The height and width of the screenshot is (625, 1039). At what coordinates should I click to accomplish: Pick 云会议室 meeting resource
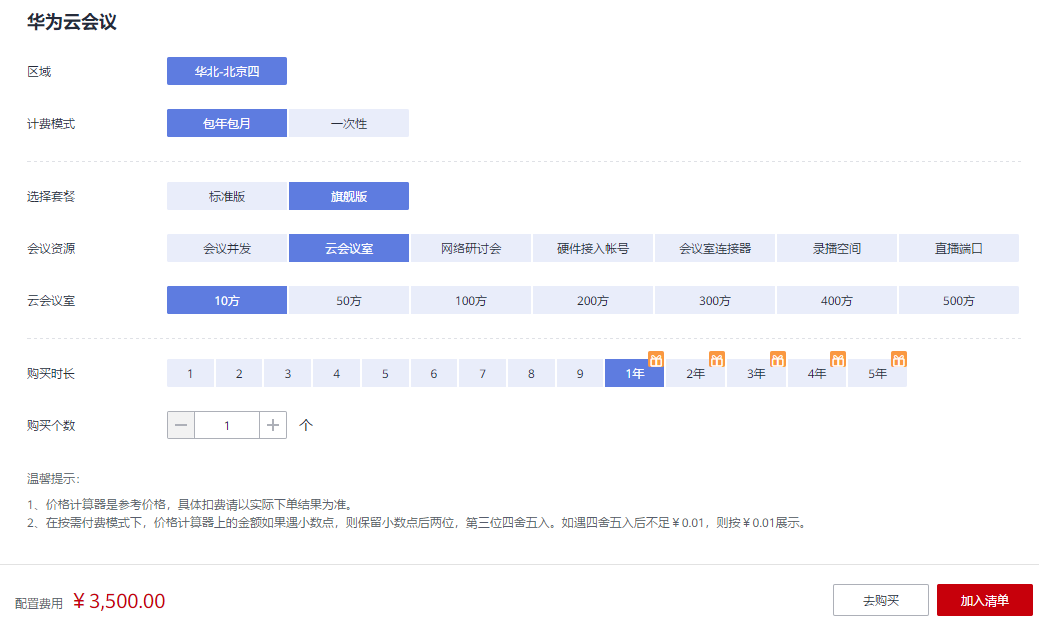coord(349,248)
